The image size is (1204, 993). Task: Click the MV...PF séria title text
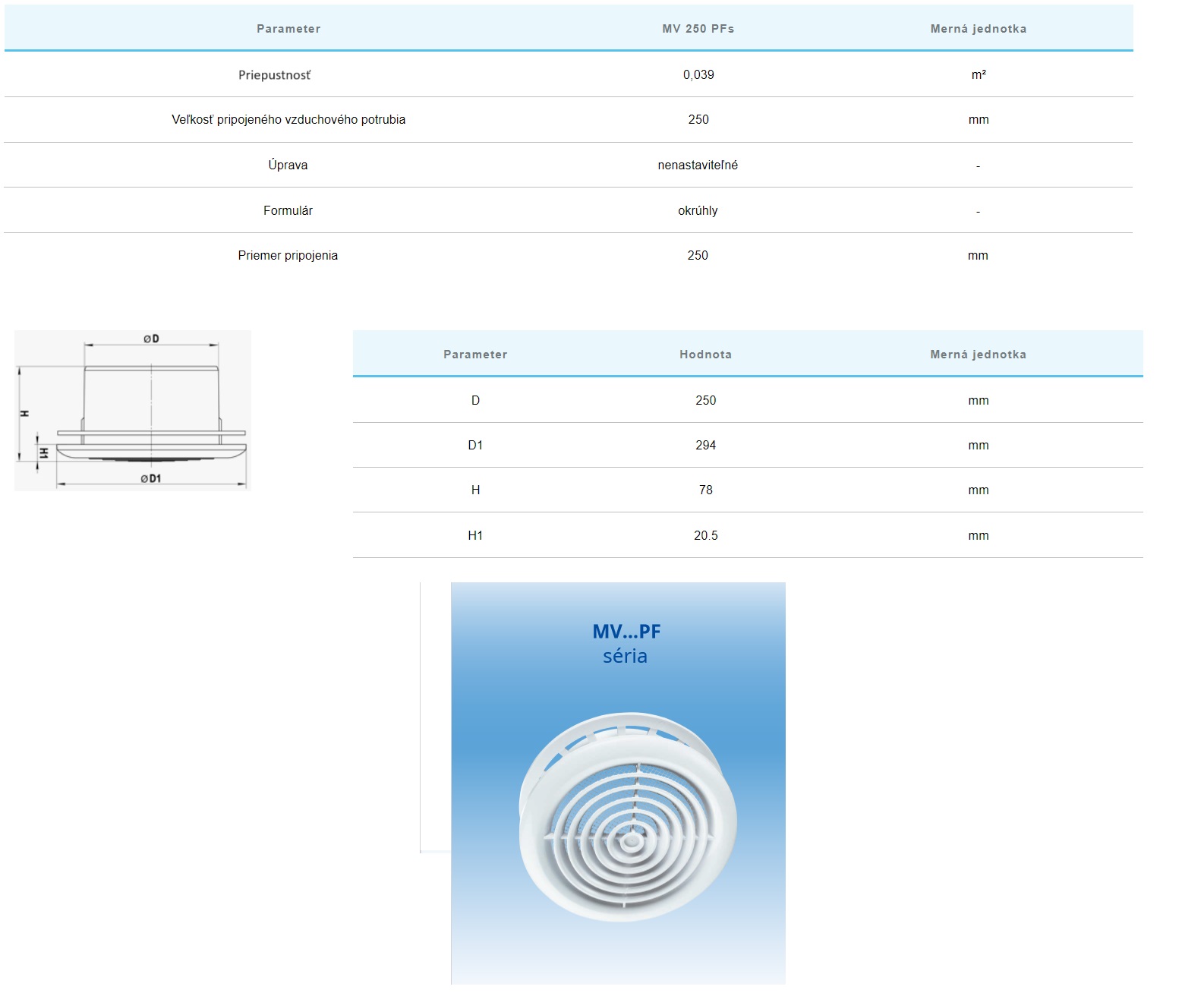coord(626,644)
